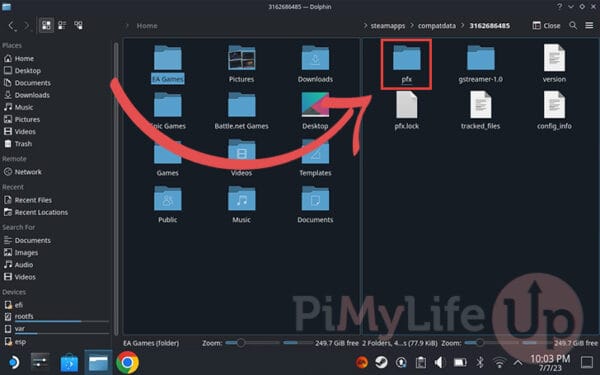Click Home in the left pane breadcrumb

pos(147,26)
